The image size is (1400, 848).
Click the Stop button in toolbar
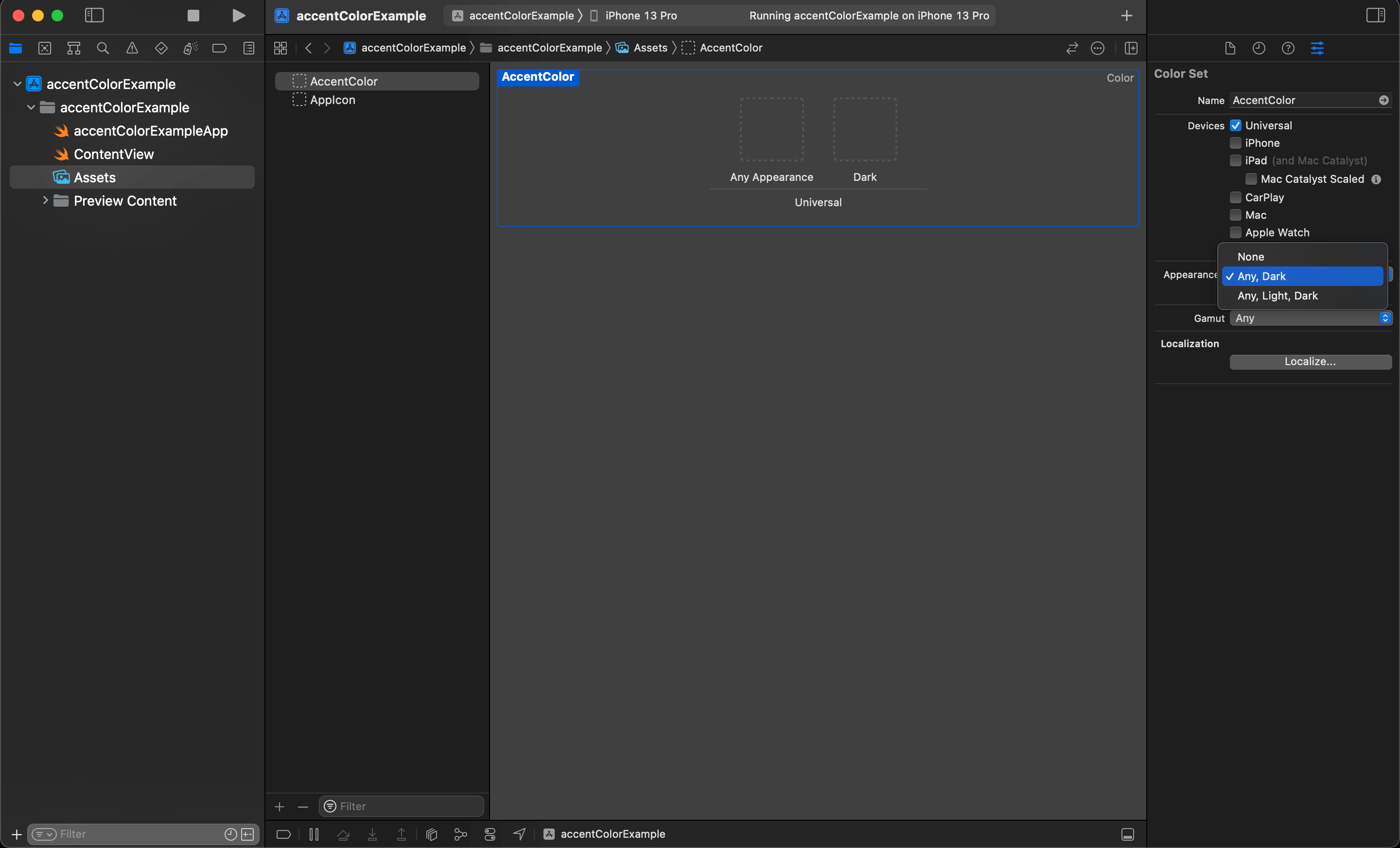click(193, 16)
